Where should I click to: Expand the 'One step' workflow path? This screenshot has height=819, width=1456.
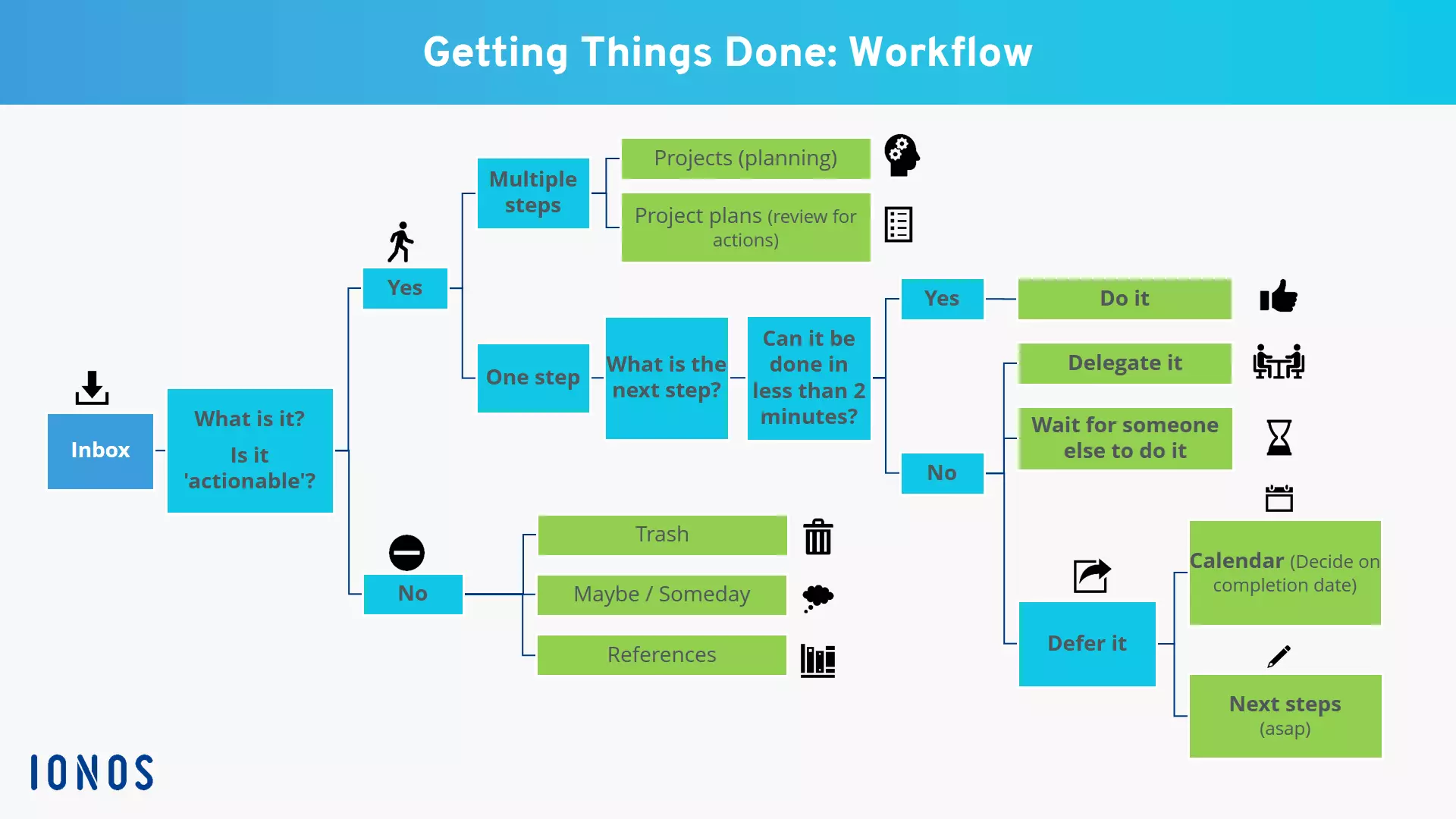pyautogui.click(x=533, y=377)
